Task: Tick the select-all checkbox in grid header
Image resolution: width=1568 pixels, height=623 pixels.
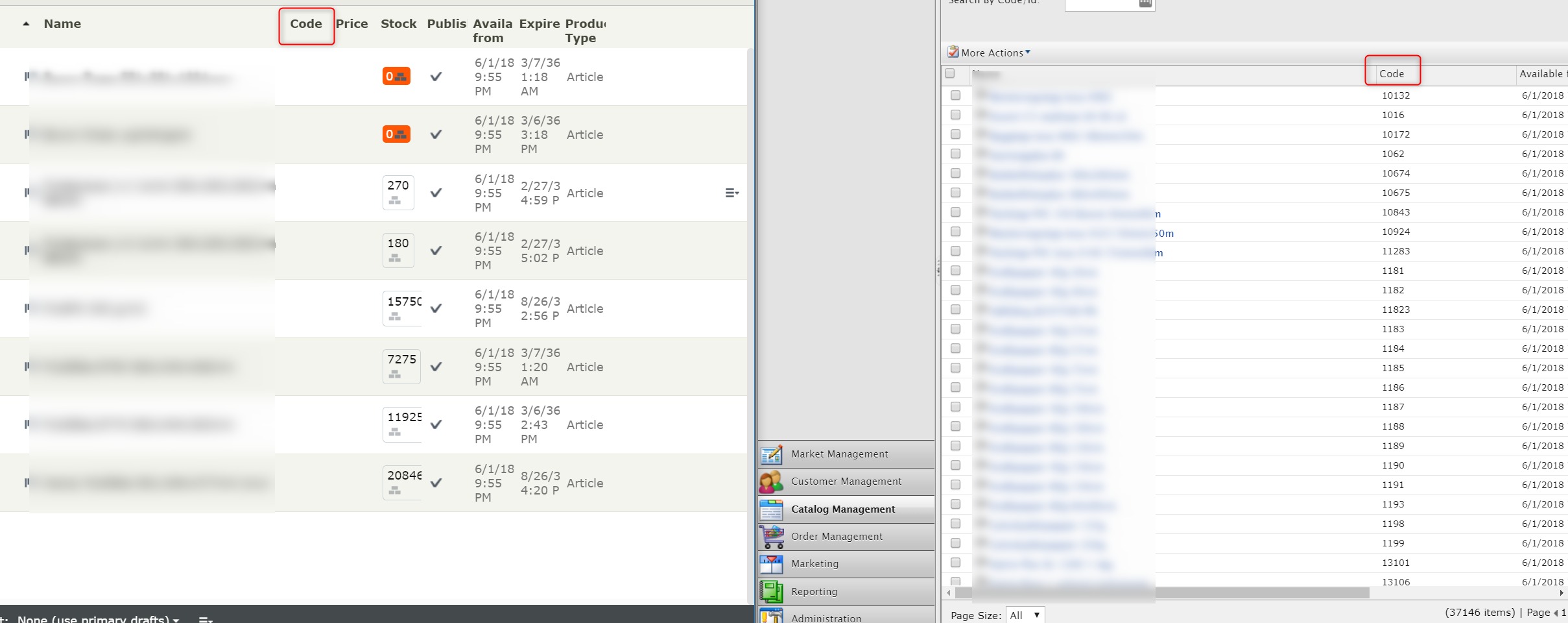Action: pyautogui.click(x=950, y=73)
